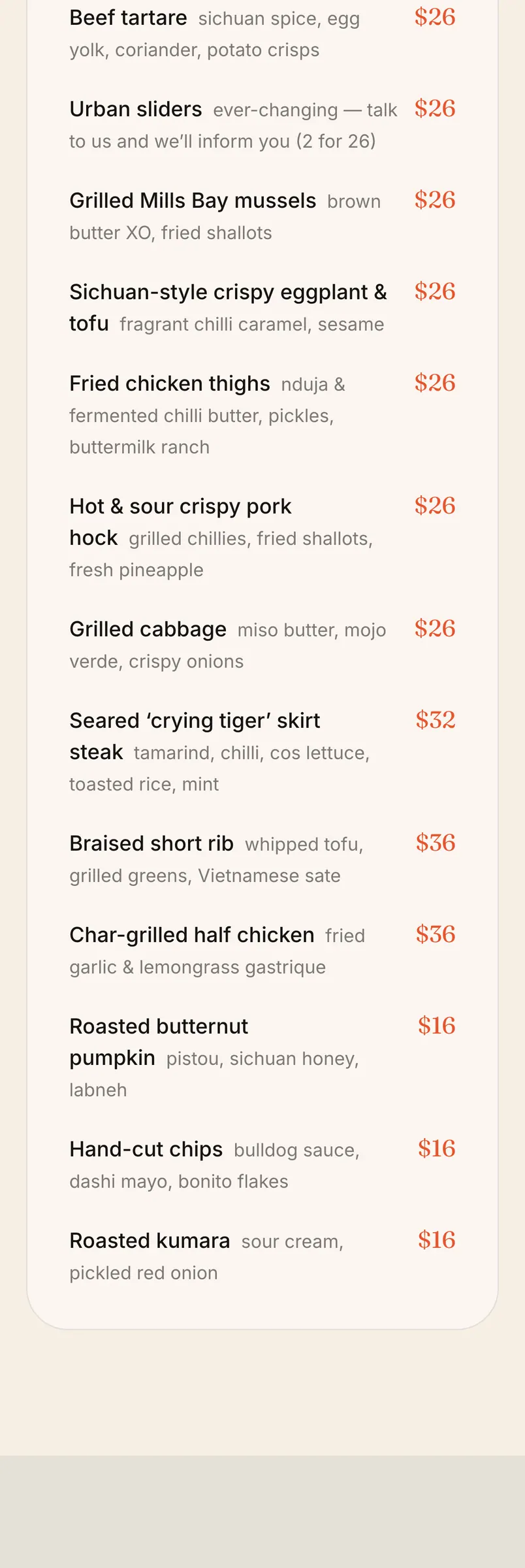This screenshot has width=525, height=1568.
Task: Click the $16 price for Roasted kumara
Action: (437, 1240)
